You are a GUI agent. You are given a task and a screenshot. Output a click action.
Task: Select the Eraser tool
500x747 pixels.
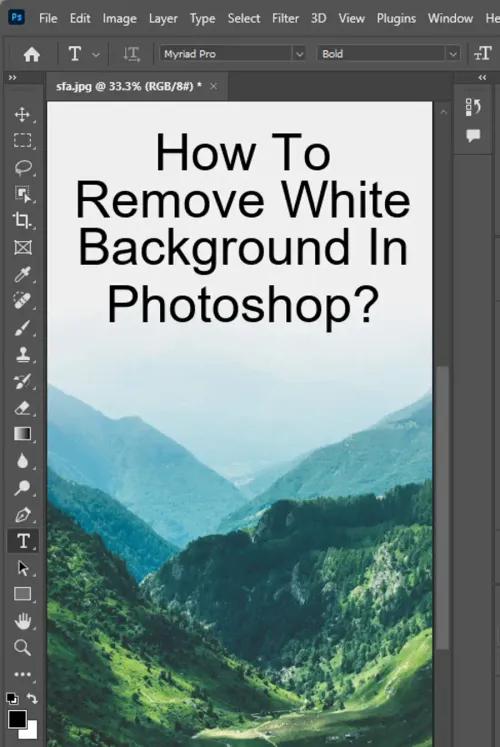pos(22,408)
